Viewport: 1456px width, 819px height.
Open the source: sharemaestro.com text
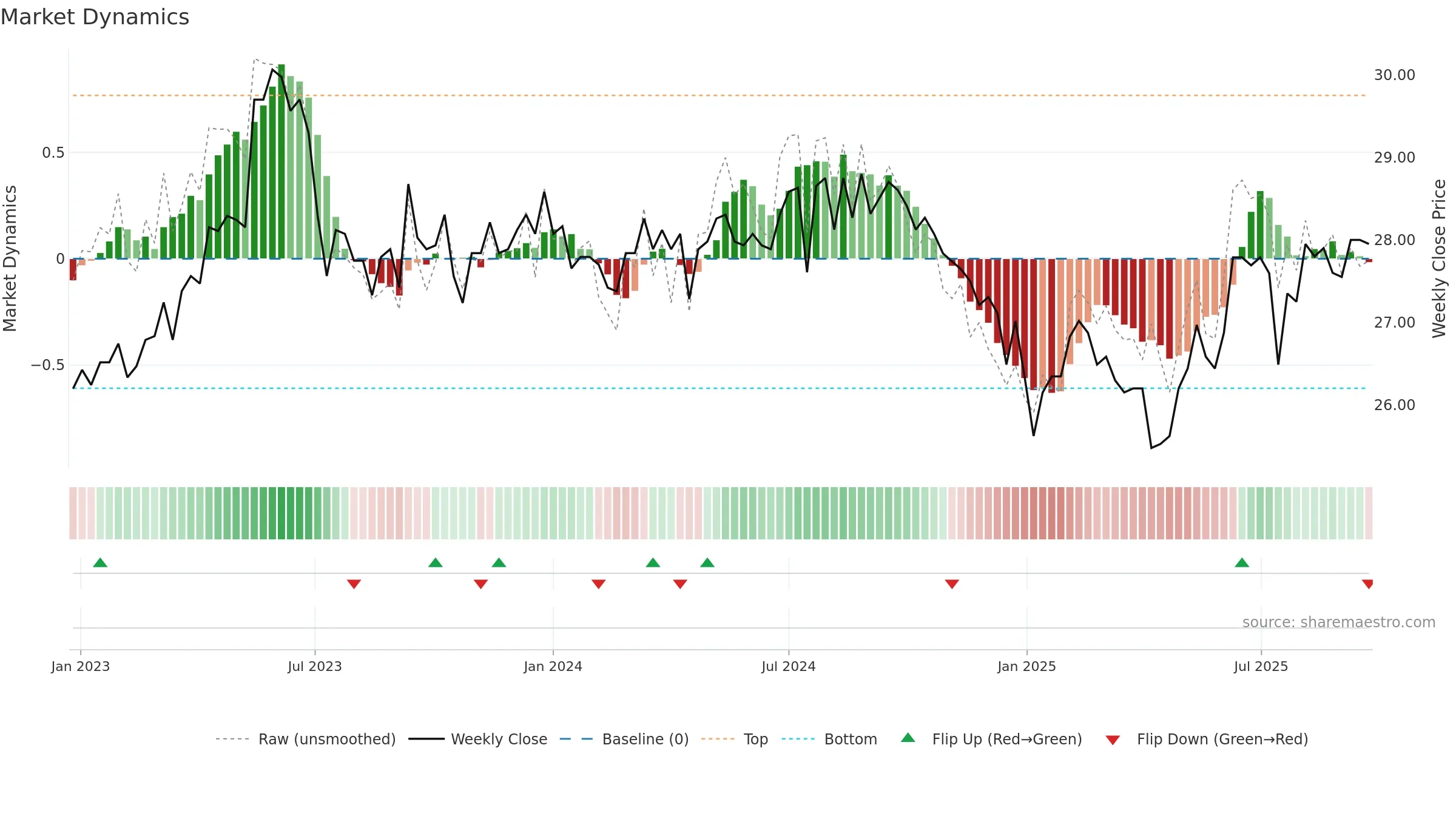tap(1339, 622)
